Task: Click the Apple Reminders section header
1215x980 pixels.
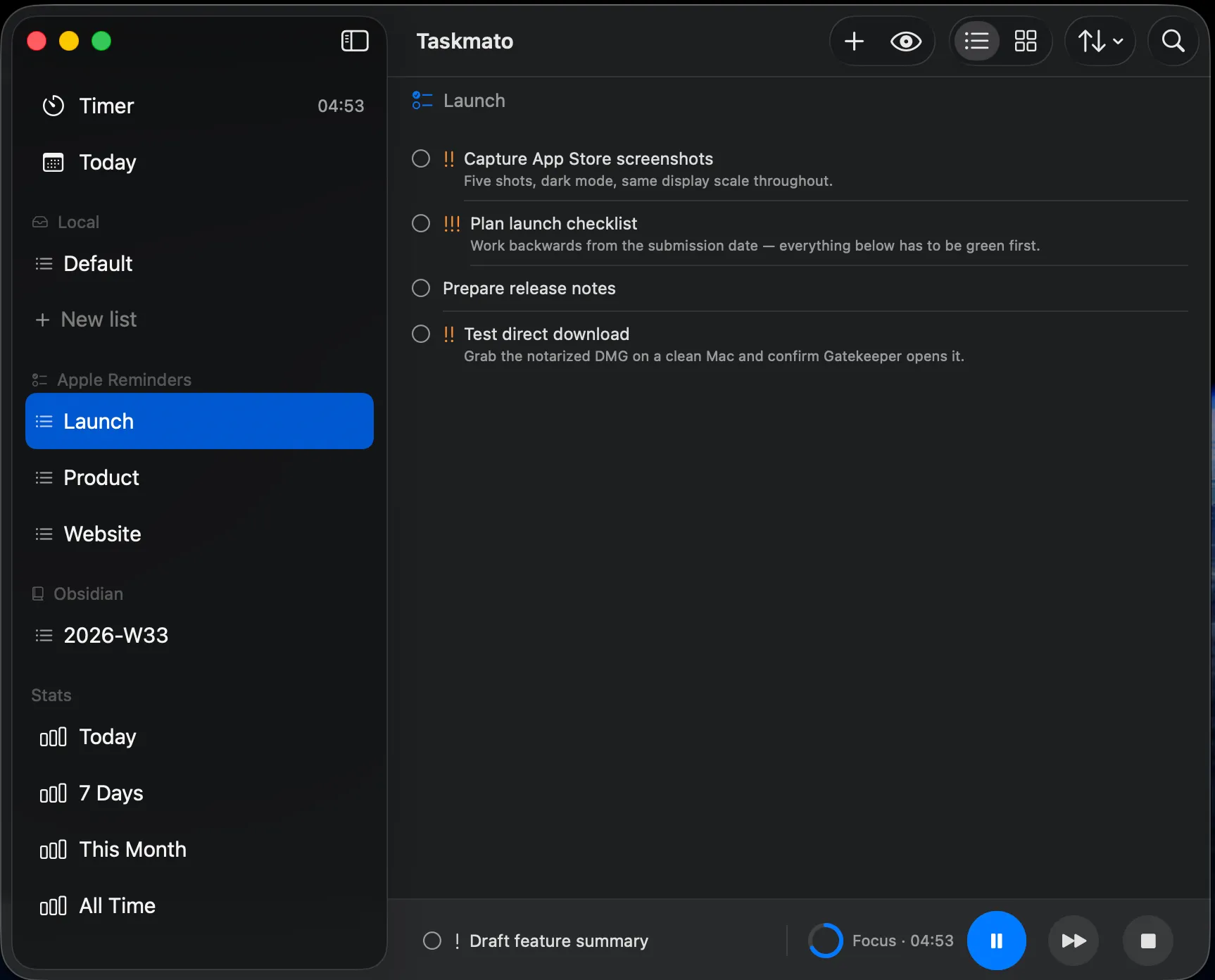Action: tap(125, 380)
